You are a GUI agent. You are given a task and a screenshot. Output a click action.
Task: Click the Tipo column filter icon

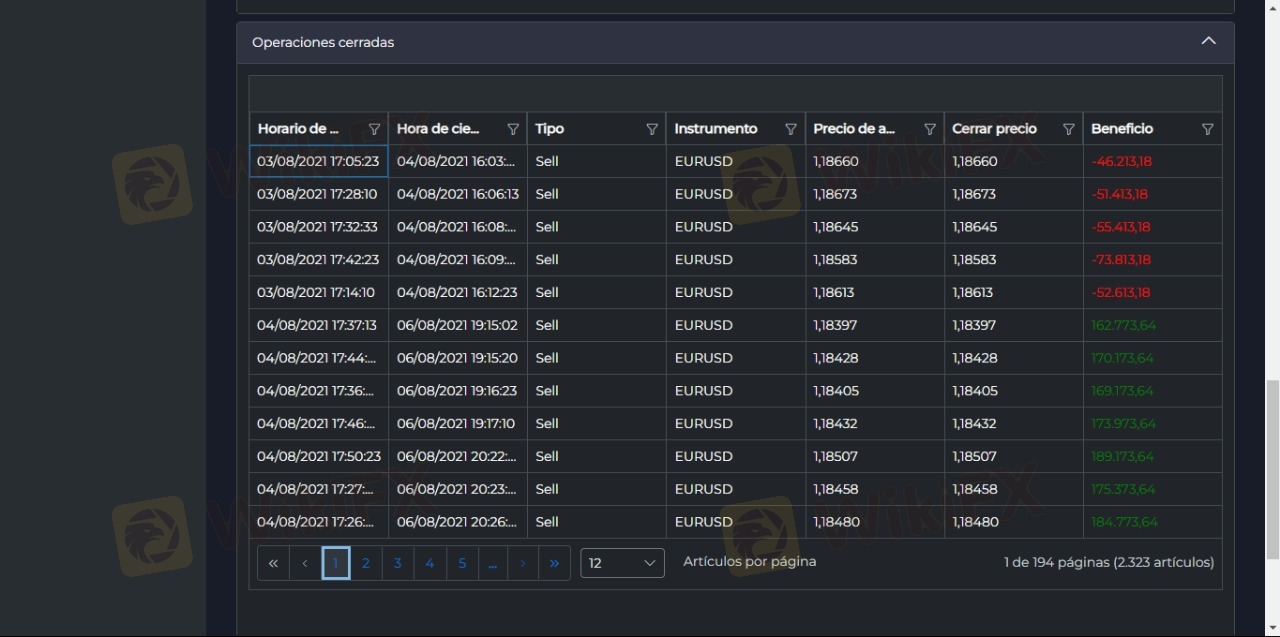[652, 129]
